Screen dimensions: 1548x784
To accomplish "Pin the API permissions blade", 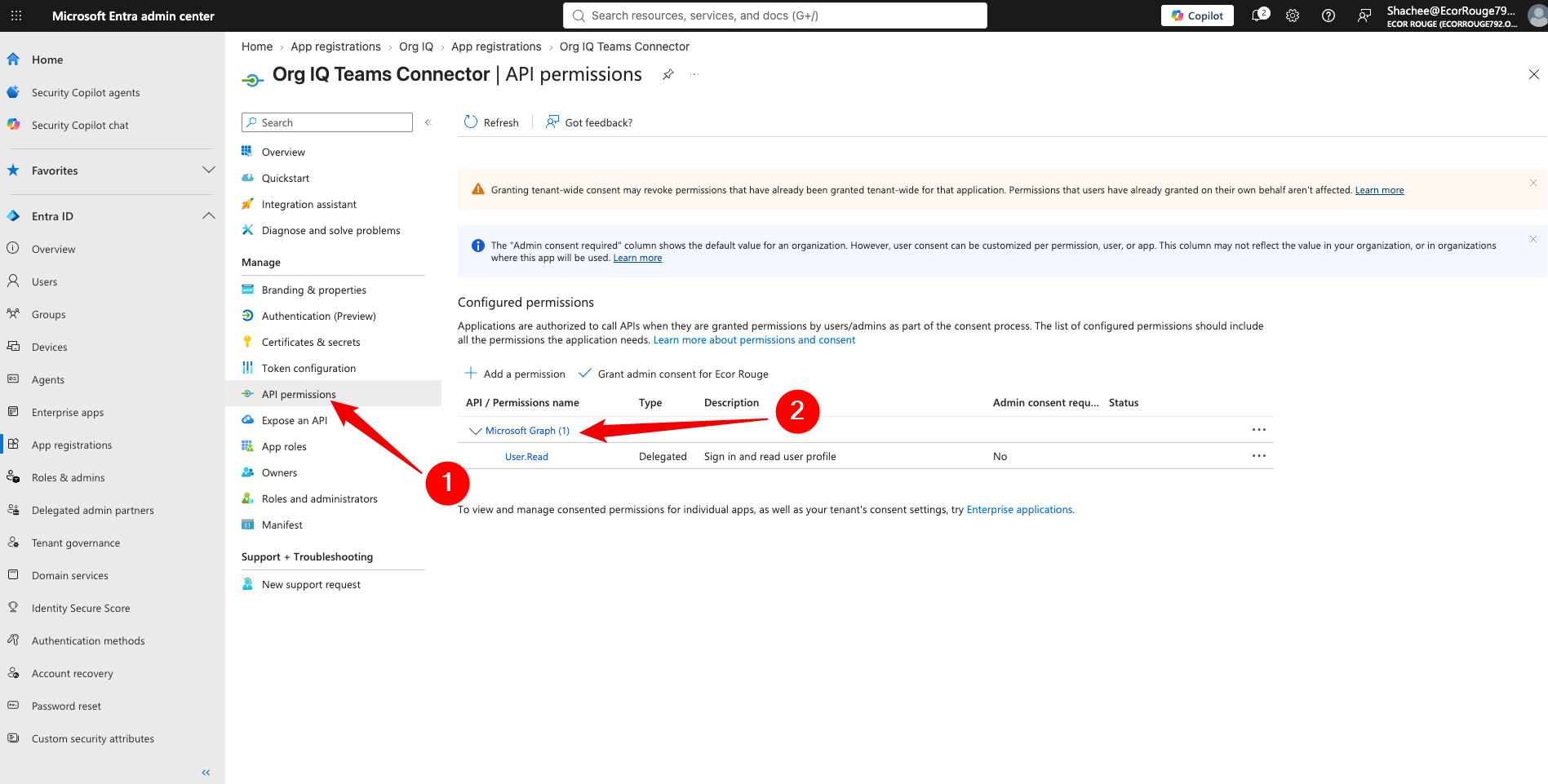I will click(x=668, y=74).
